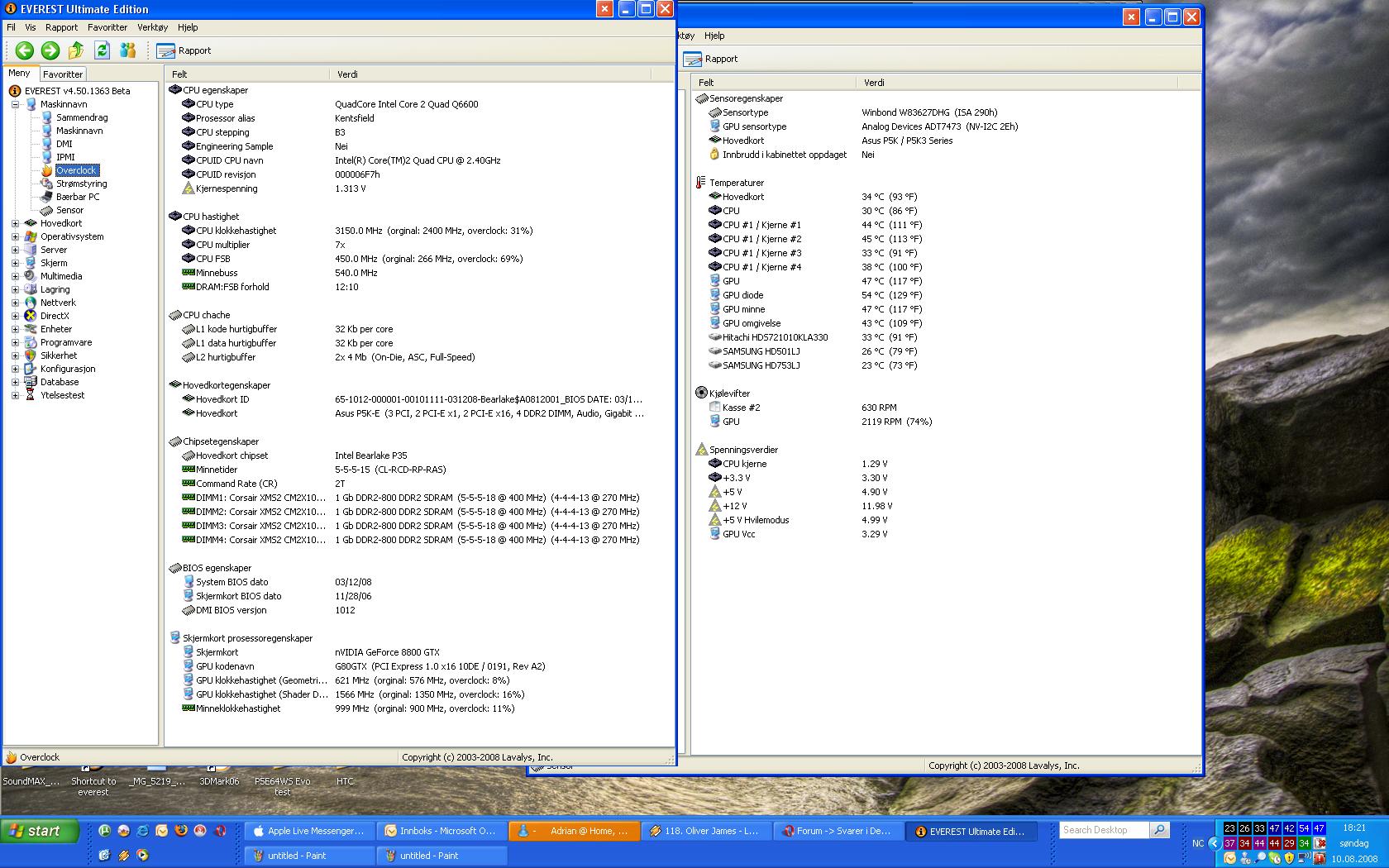
Task: Open the Rapport menu in menu bar
Action: pyautogui.click(x=62, y=27)
